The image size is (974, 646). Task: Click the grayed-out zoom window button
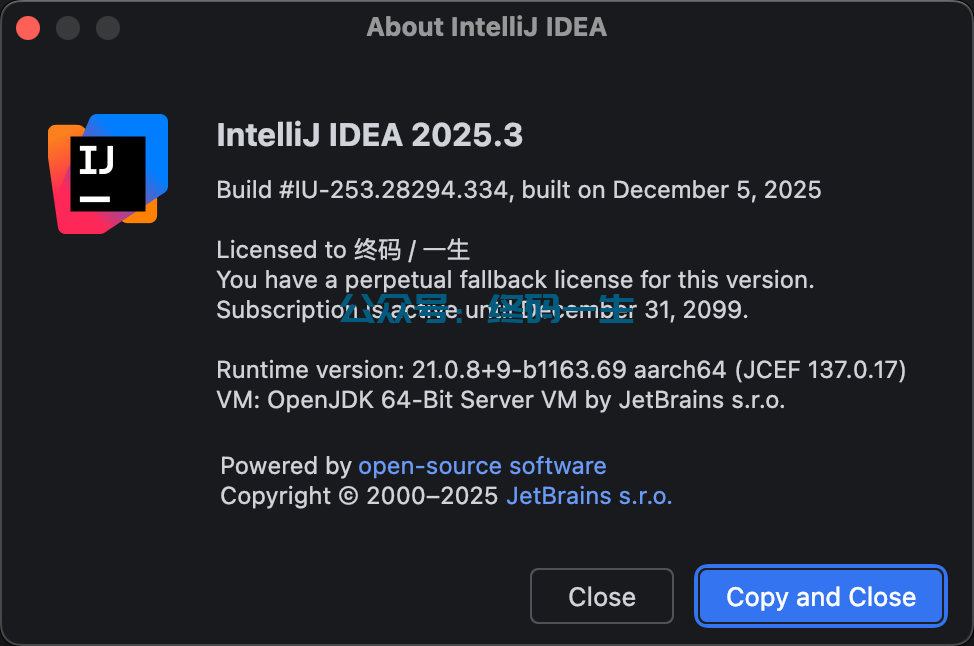pos(108,27)
